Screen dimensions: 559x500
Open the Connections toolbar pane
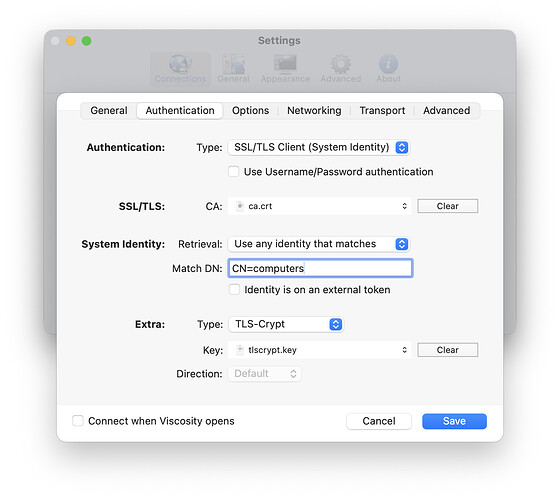tap(180, 69)
